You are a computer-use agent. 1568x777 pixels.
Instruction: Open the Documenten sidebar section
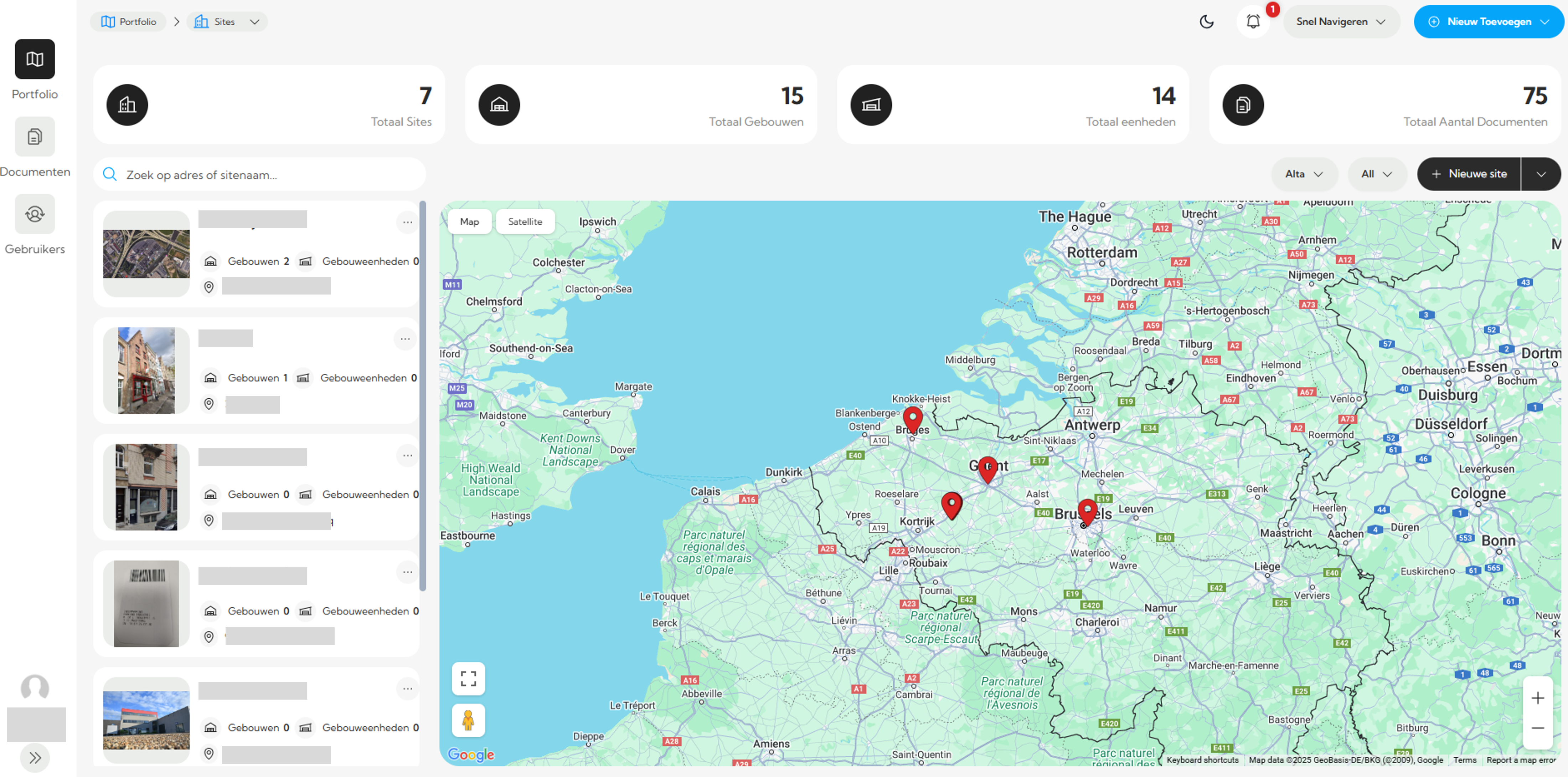[x=35, y=137]
